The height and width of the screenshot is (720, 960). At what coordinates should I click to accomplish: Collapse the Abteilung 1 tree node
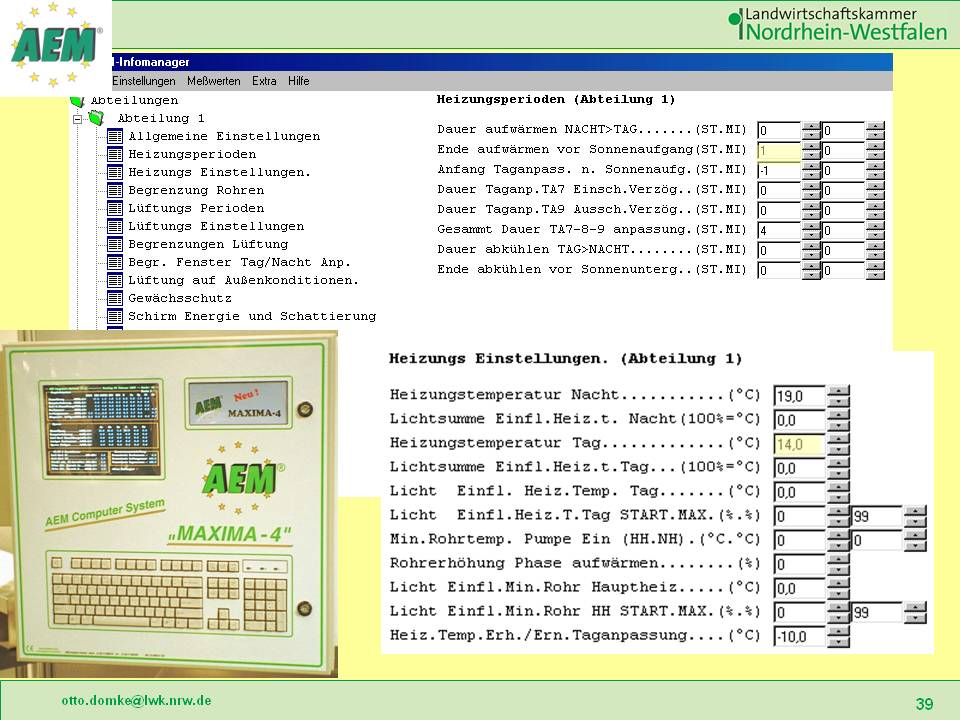click(x=76, y=118)
